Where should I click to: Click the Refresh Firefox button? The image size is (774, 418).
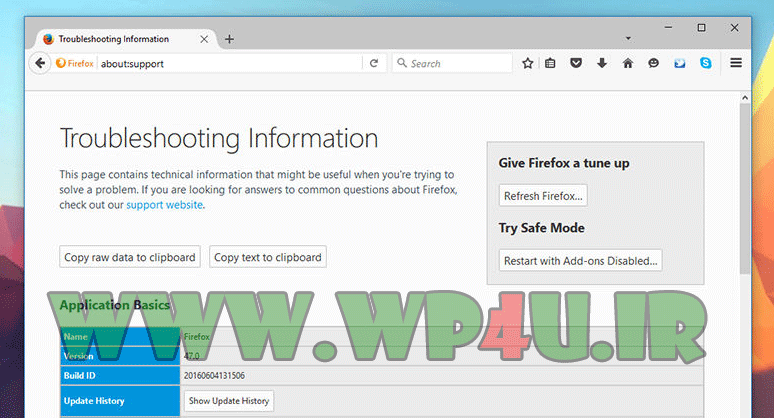(x=543, y=196)
